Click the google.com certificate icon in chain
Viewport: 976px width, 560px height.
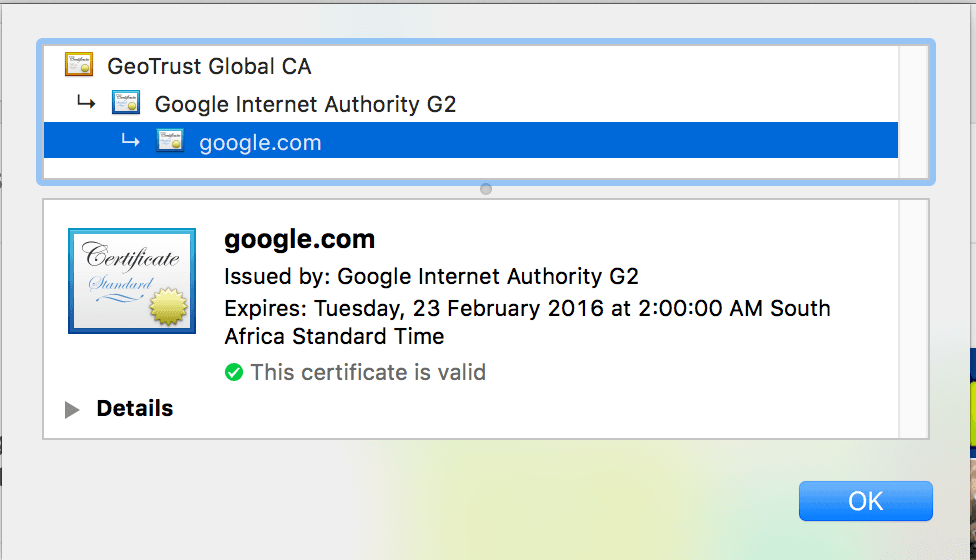pyautogui.click(x=170, y=141)
